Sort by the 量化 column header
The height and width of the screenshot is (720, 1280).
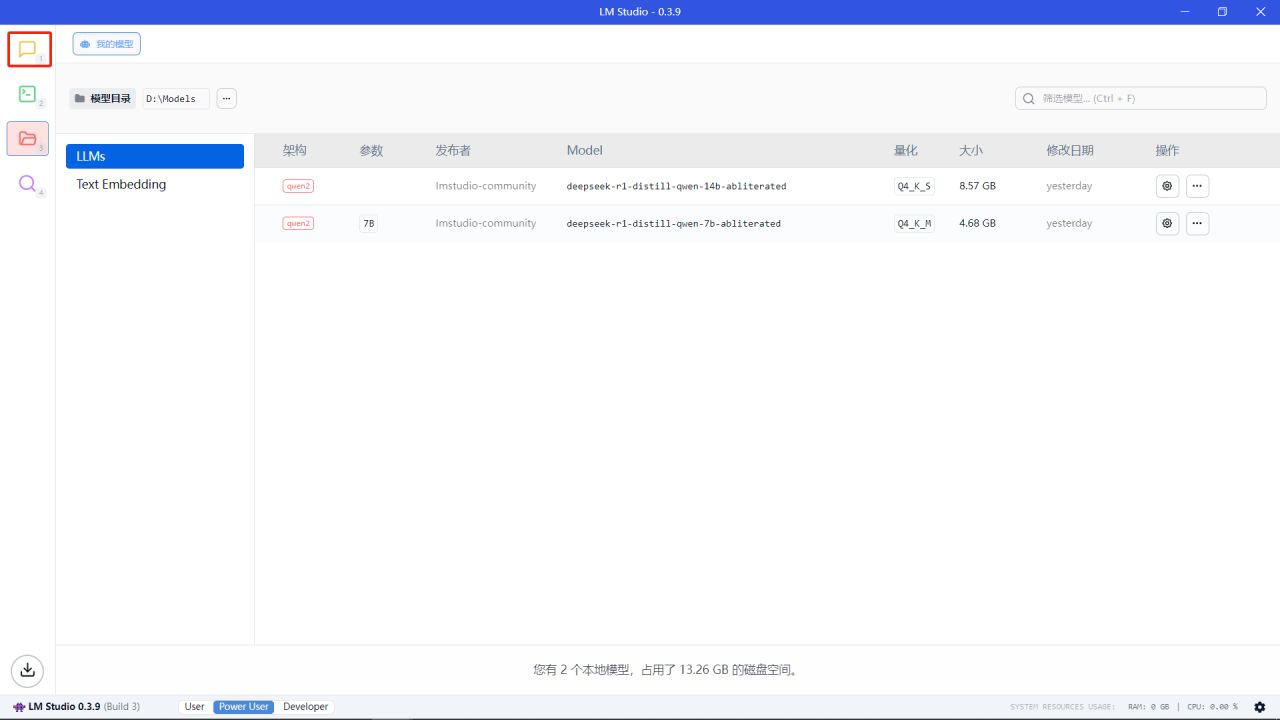tap(906, 150)
